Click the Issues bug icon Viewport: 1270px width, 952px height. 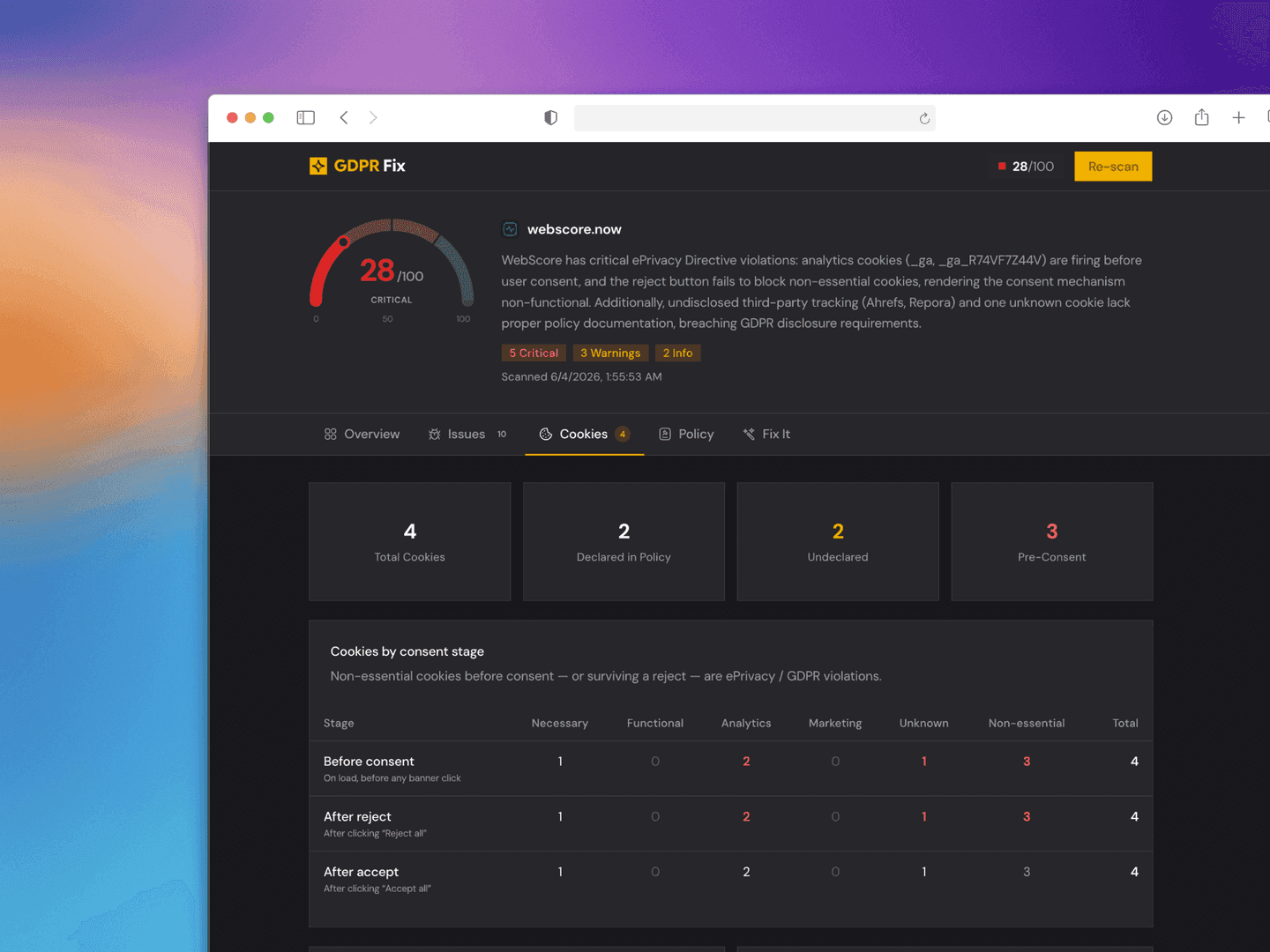(x=434, y=434)
